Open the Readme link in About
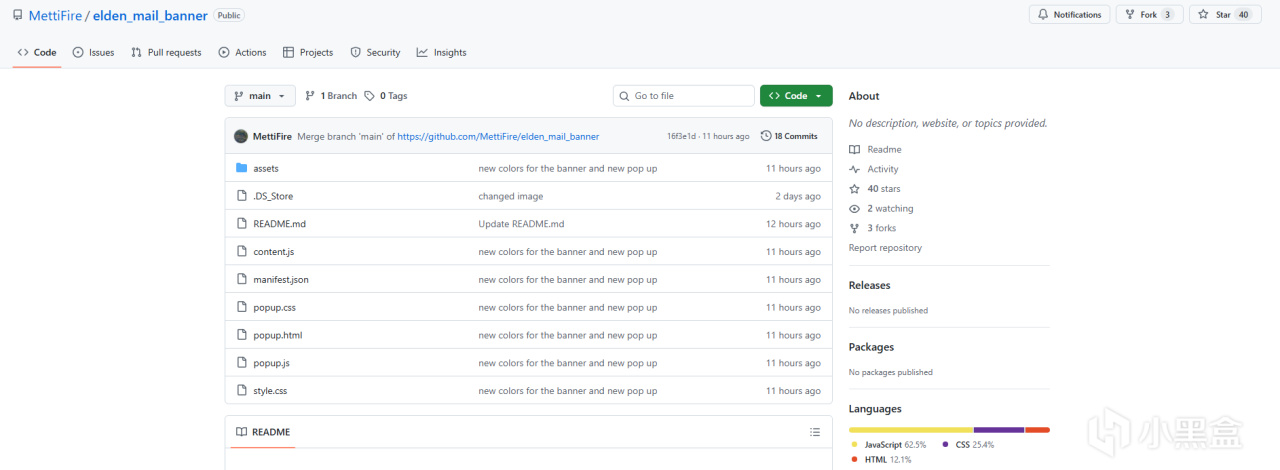The width and height of the screenshot is (1280, 470). (x=875, y=150)
